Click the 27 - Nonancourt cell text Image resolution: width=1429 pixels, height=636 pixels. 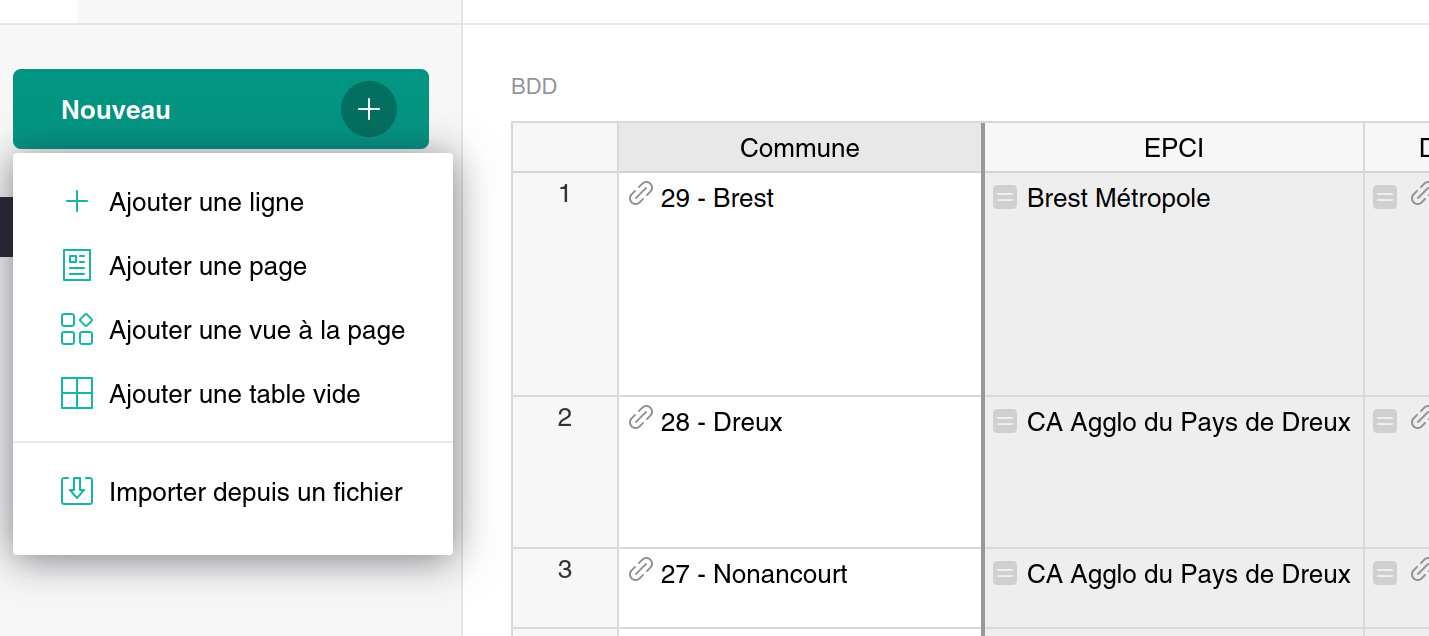pyautogui.click(x=754, y=574)
